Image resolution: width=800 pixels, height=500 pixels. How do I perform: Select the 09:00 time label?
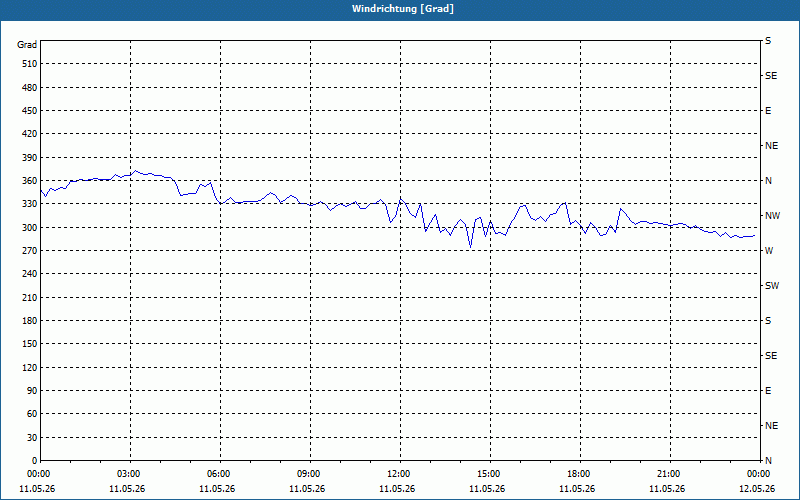[311, 474]
